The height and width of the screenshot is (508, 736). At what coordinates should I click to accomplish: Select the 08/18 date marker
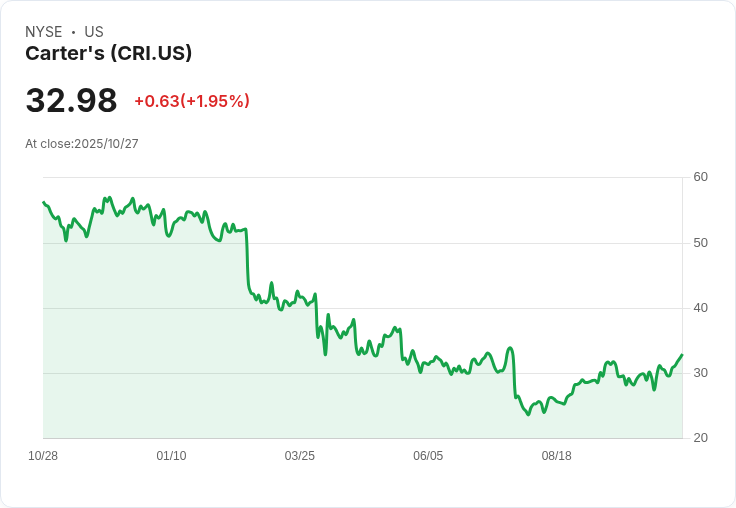coord(556,456)
